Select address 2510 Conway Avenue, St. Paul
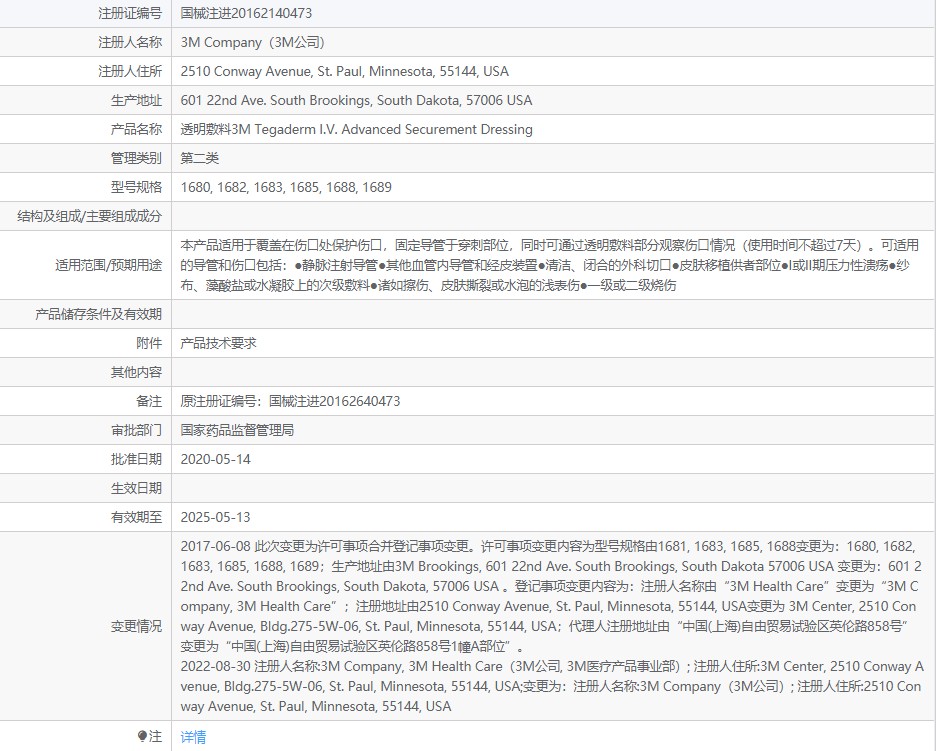Viewport: 937px width, 751px height. click(x=345, y=71)
